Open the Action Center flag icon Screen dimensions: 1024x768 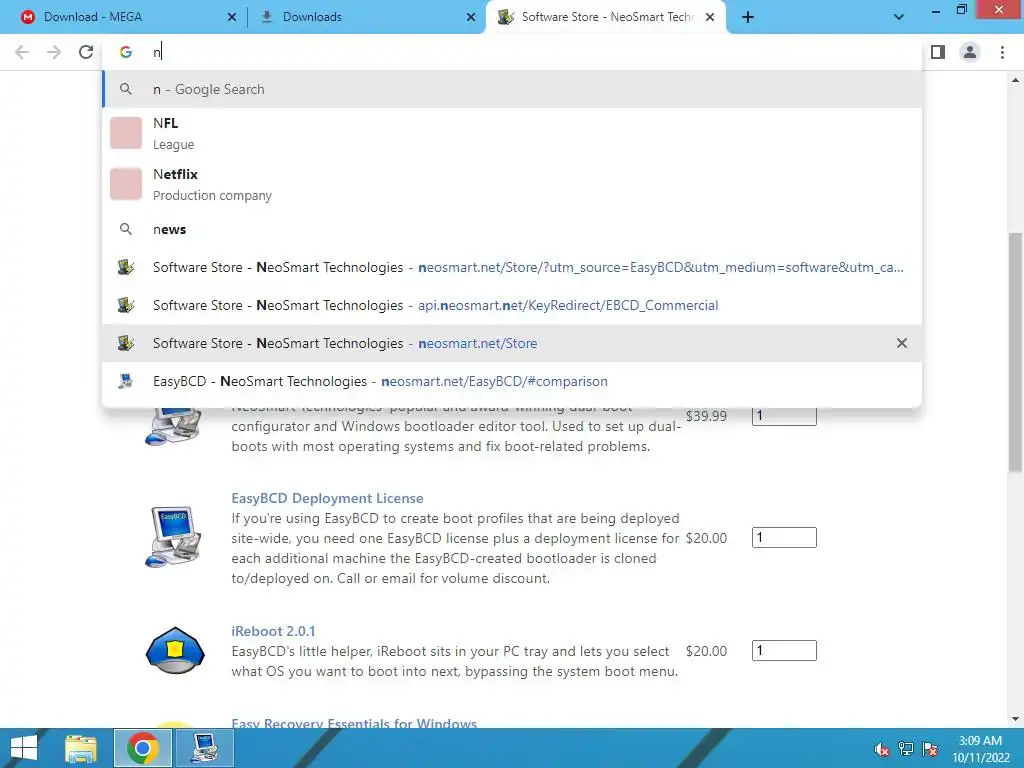pyautogui.click(x=930, y=749)
